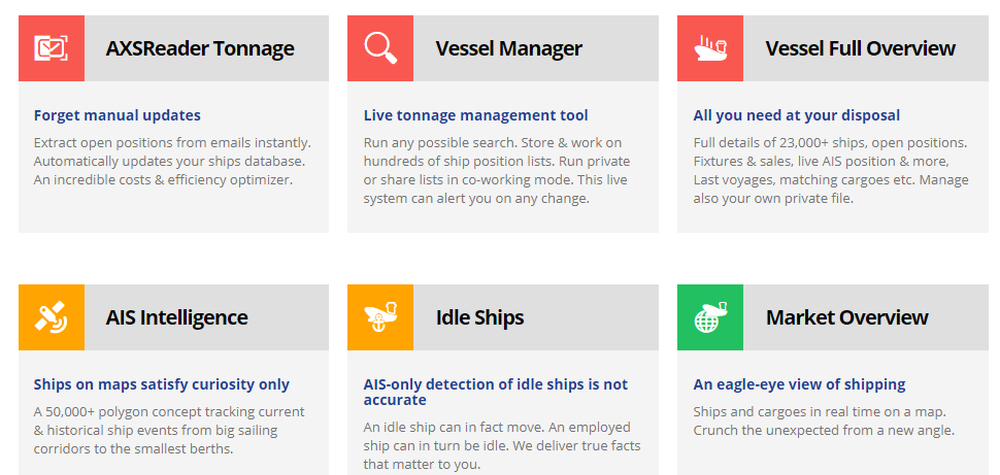The image size is (1000, 475).
Task: Click the Vessel Manager description paragraph
Action: tap(496, 170)
